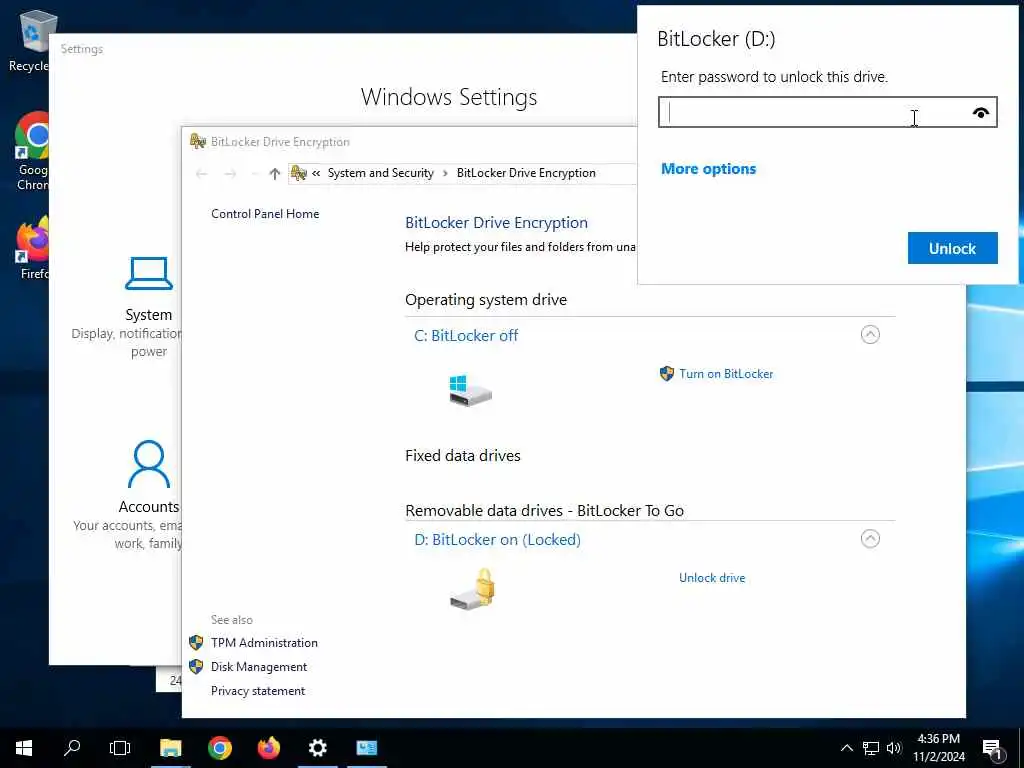This screenshot has height=768, width=1024.
Task: Select the C: Windows drive icon
Action: (470, 391)
